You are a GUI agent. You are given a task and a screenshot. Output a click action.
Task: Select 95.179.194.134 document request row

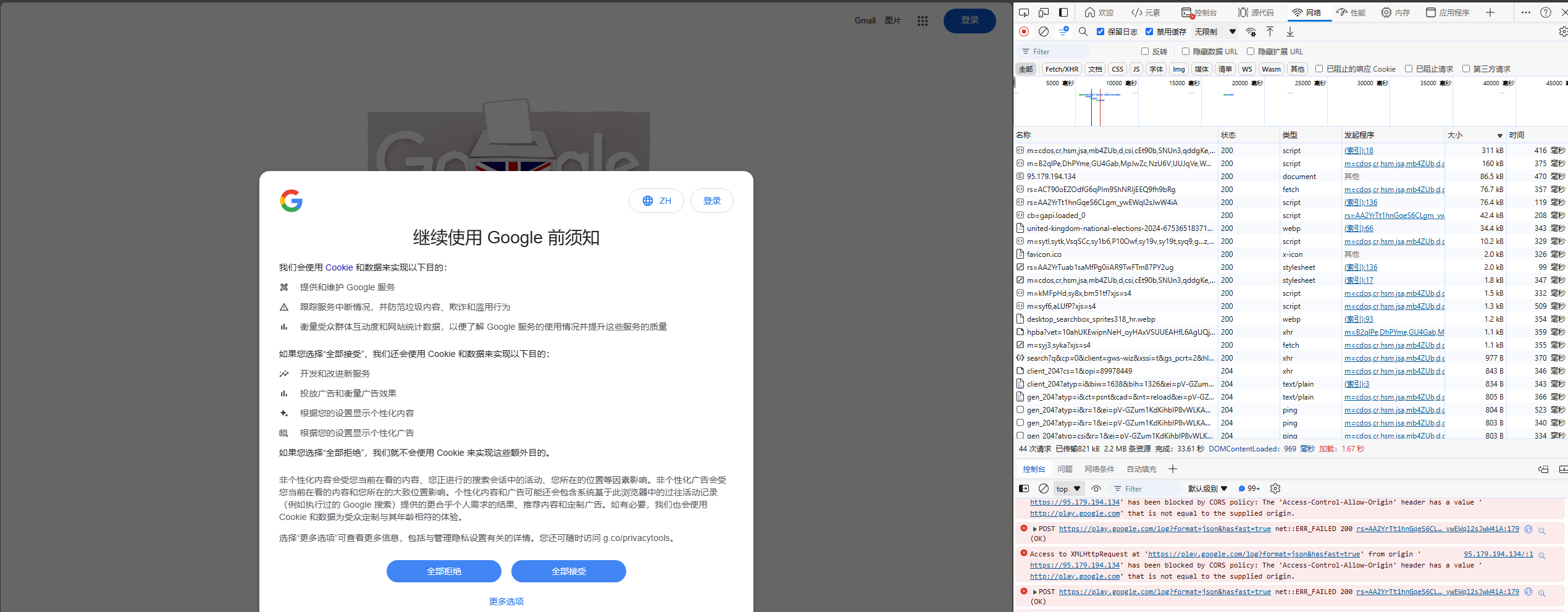1291,177
